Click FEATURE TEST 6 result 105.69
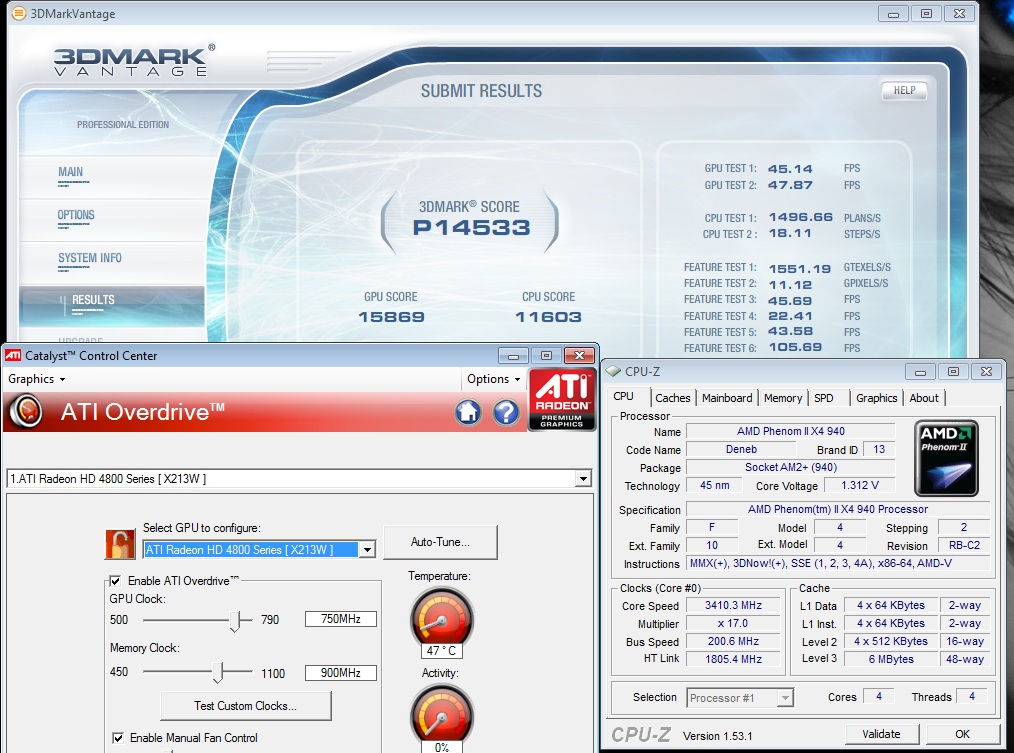This screenshot has width=1014, height=753. 795,347
